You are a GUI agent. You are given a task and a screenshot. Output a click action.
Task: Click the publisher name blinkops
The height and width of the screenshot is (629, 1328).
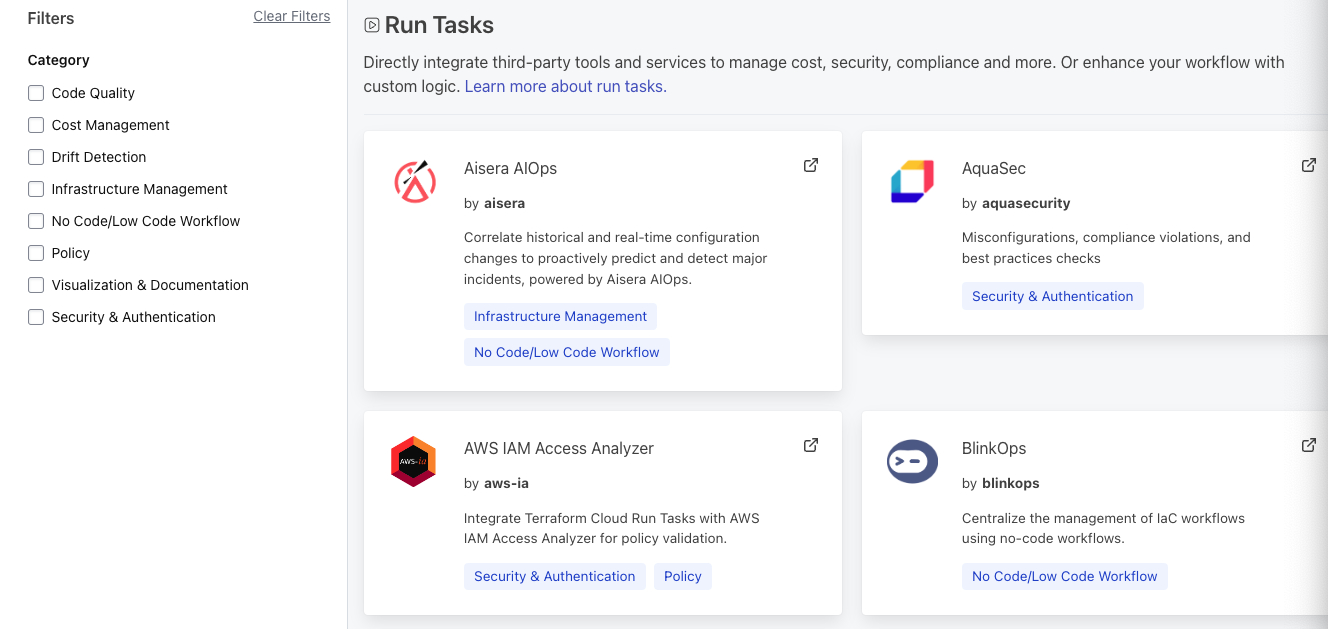[1011, 483]
